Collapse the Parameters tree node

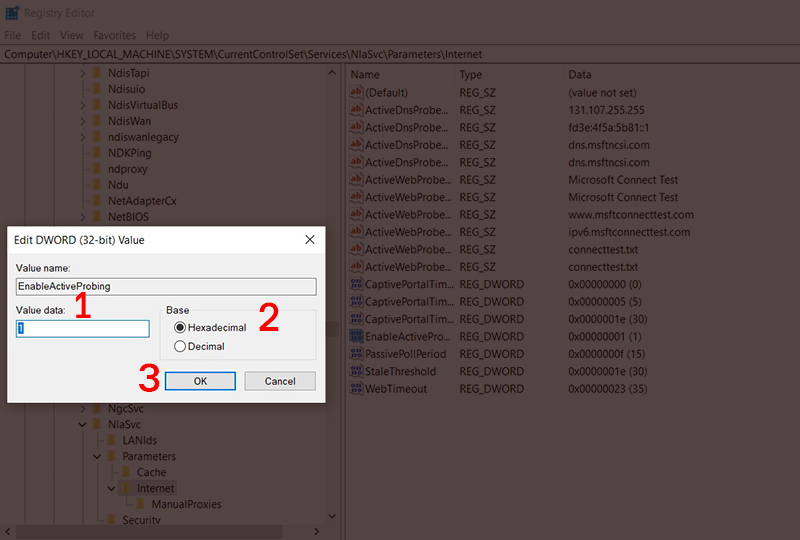[97, 456]
